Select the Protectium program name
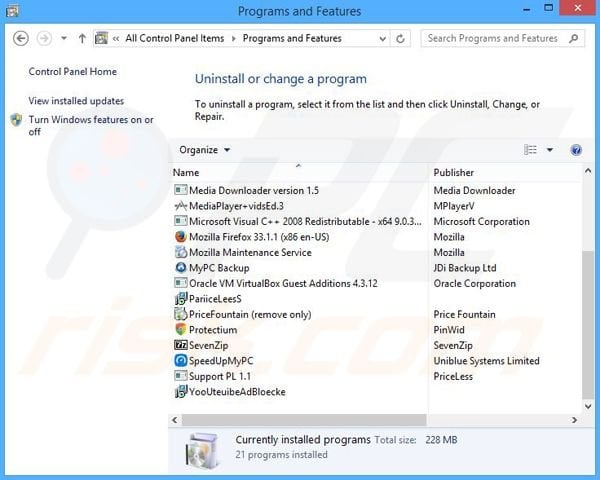Image resolution: width=600 pixels, height=480 pixels. tap(213, 330)
